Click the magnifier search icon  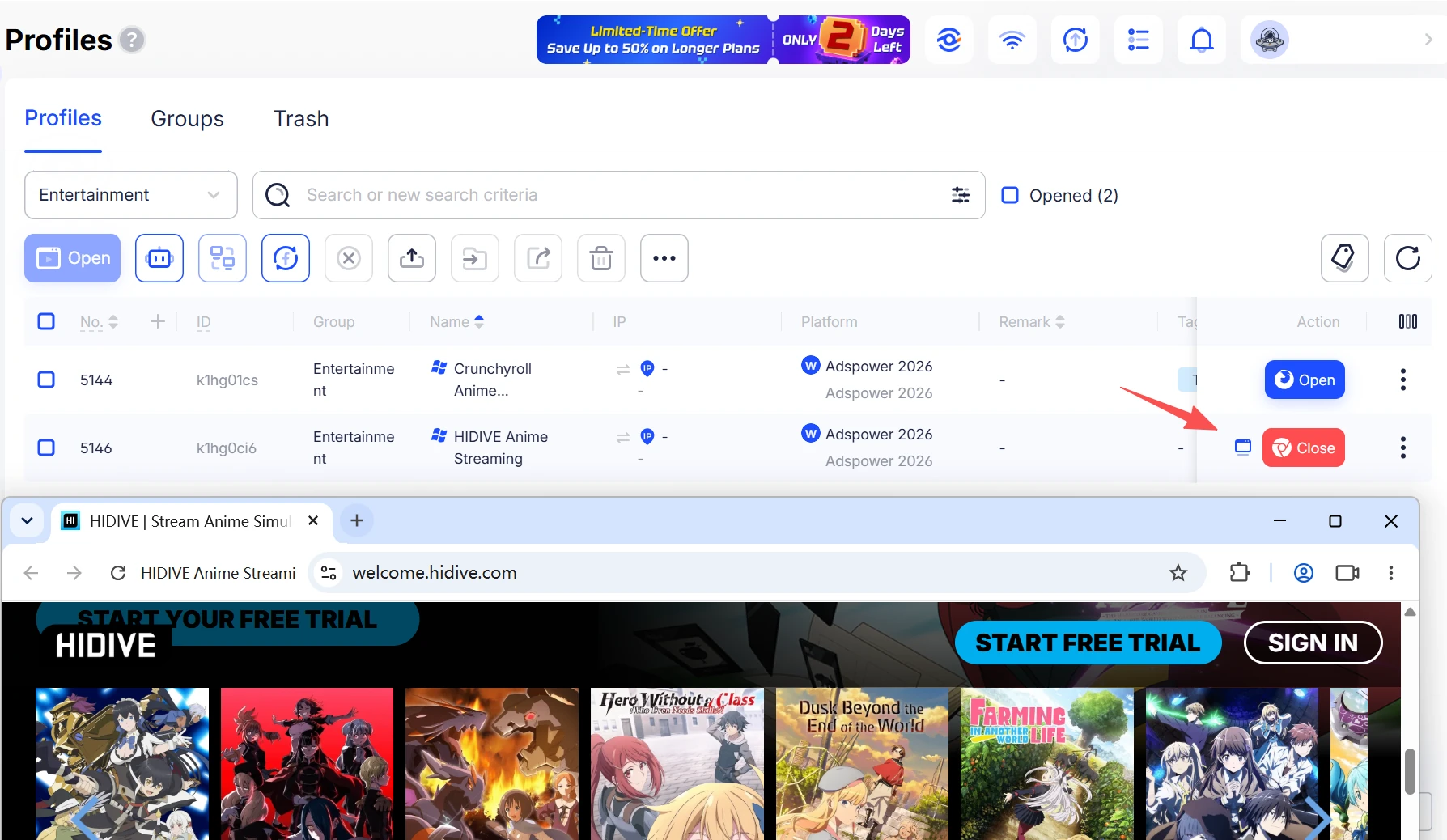(x=278, y=195)
